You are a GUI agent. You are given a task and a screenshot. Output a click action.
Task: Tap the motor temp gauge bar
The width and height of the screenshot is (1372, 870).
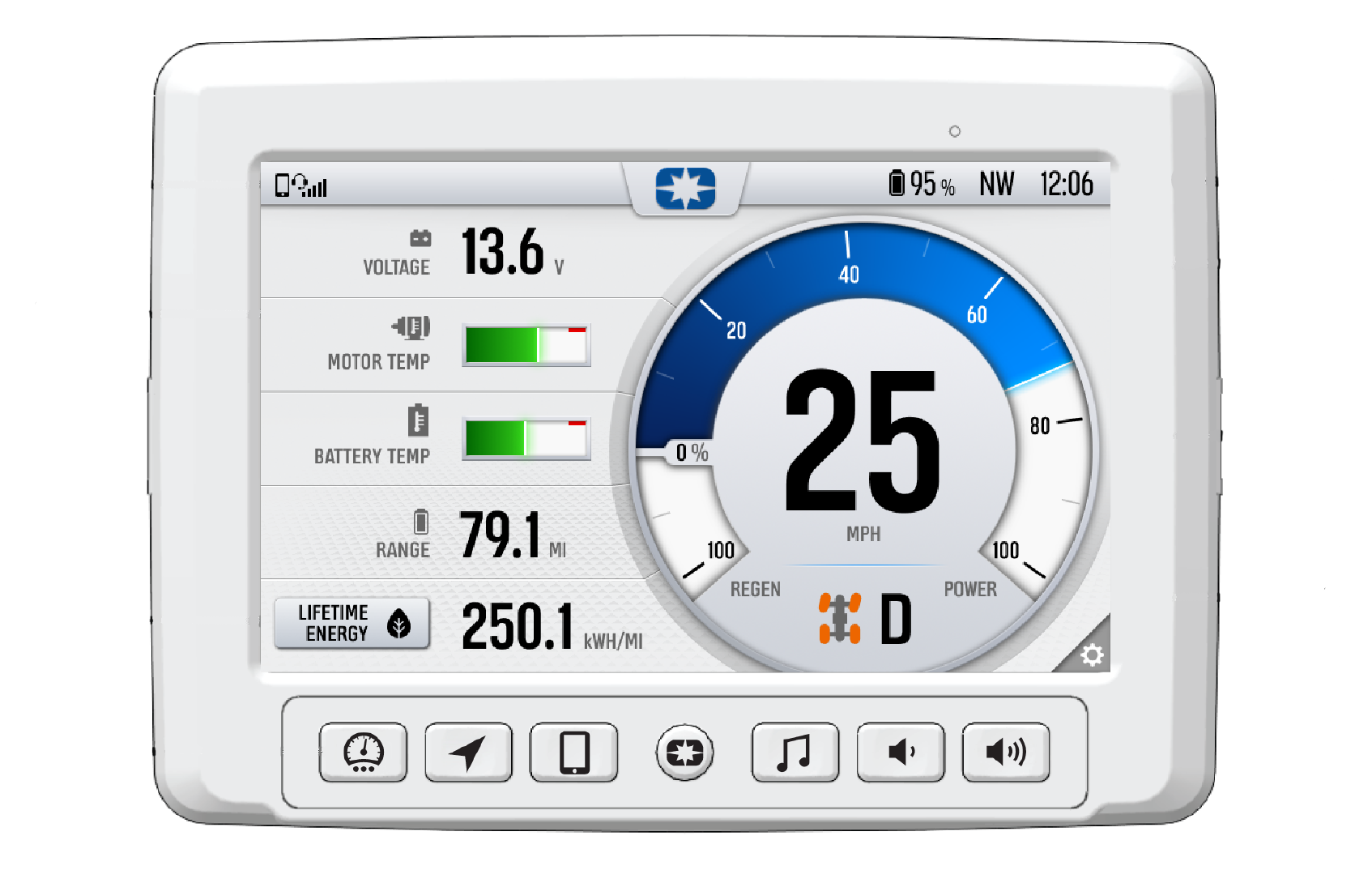coord(526,345)
